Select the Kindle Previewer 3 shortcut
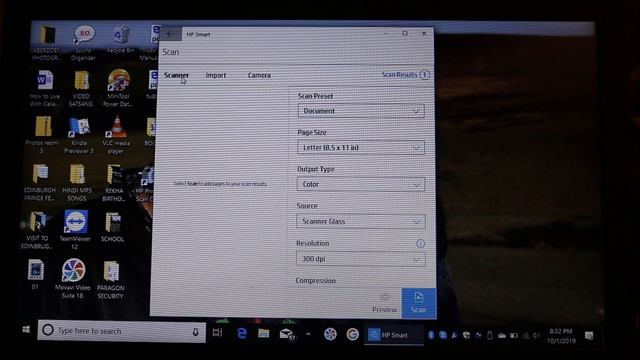 pos(79,135)
